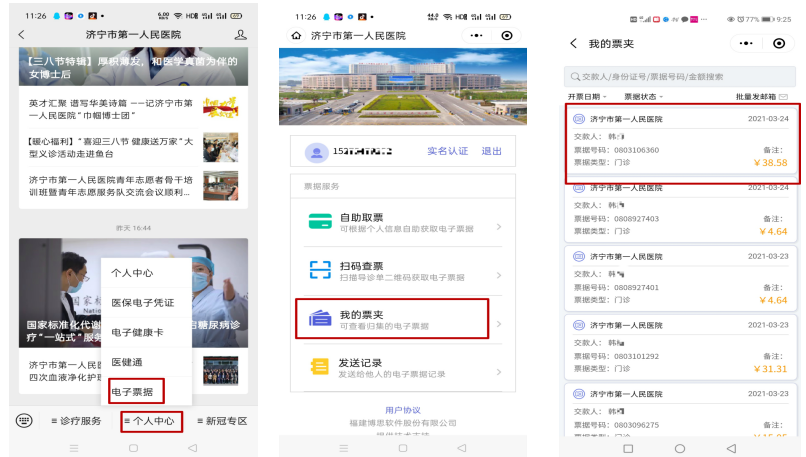Go back using the arrow beside 我的票夹 title
This screenshot has height=457, width=806.
[573, 44]
